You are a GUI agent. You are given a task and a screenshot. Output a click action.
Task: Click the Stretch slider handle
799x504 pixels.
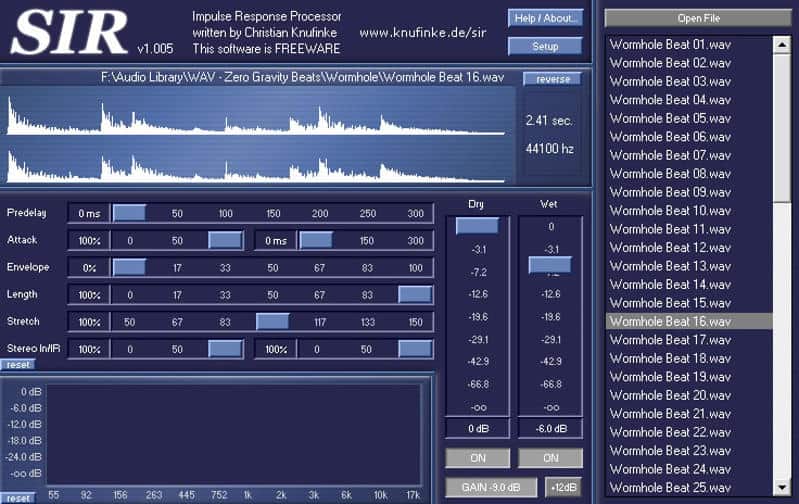[x=272, y=322]
